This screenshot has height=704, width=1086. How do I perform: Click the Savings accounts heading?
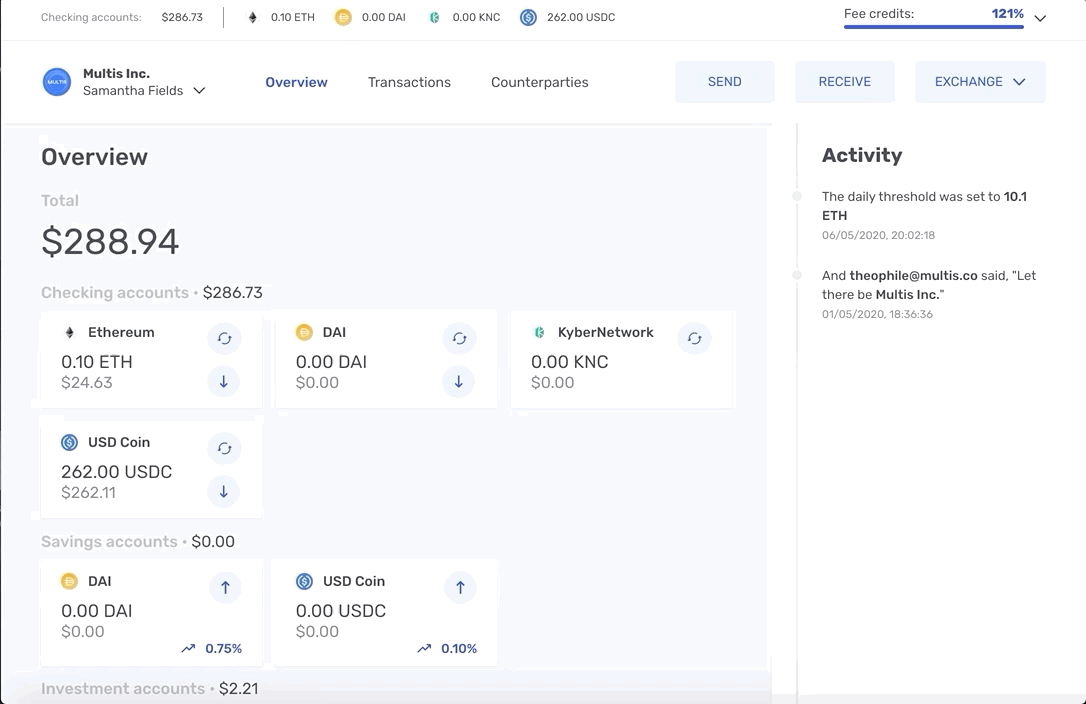point(109,542)
